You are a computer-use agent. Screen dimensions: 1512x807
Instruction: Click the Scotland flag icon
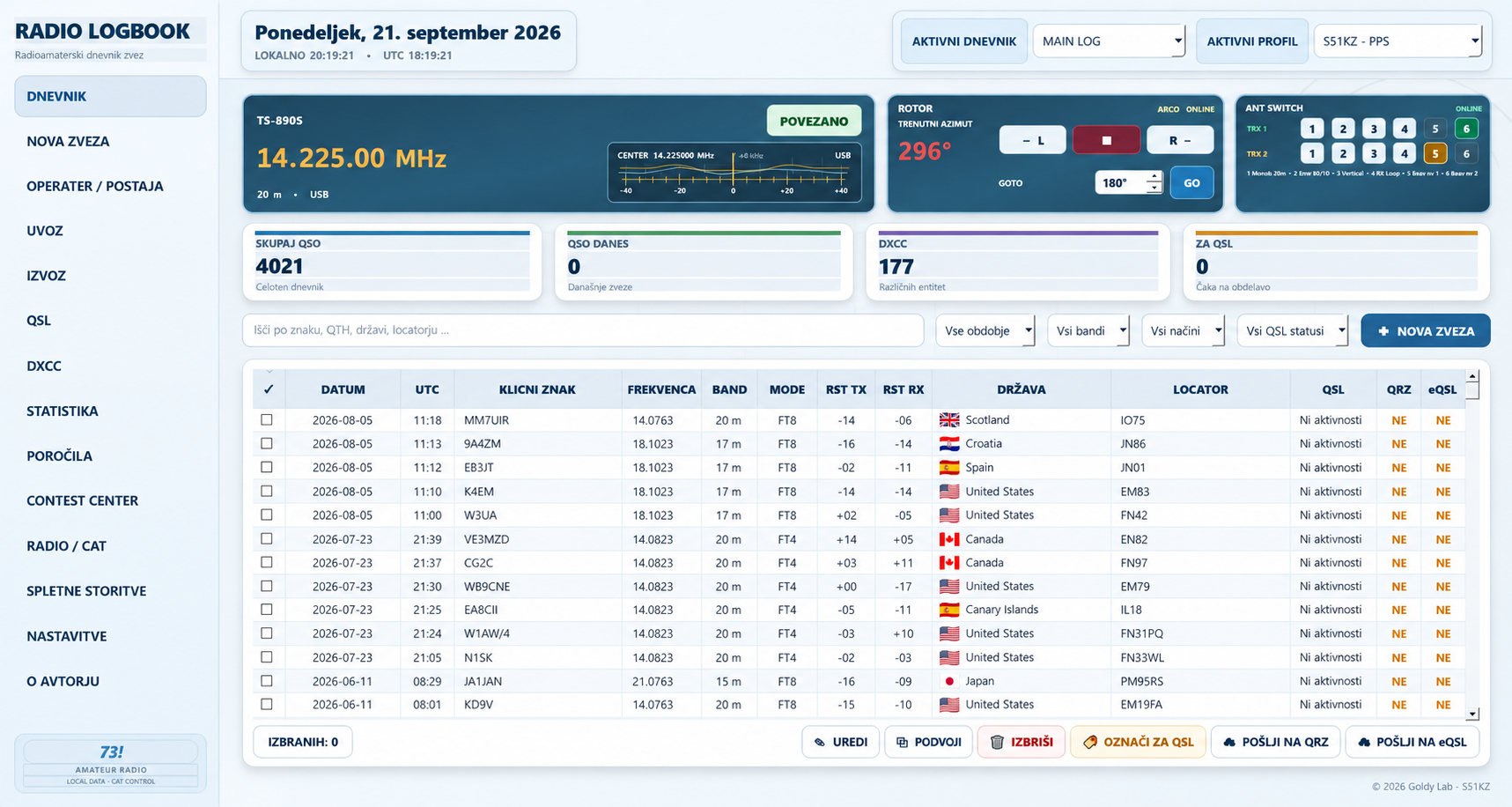click(x=949, y=420)
